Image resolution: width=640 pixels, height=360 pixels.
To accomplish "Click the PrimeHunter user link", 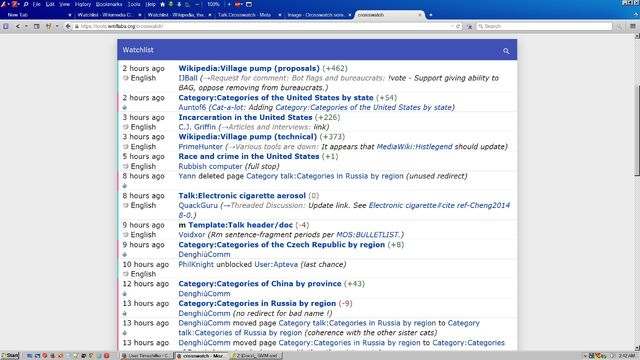I will [x=200, y=147].
